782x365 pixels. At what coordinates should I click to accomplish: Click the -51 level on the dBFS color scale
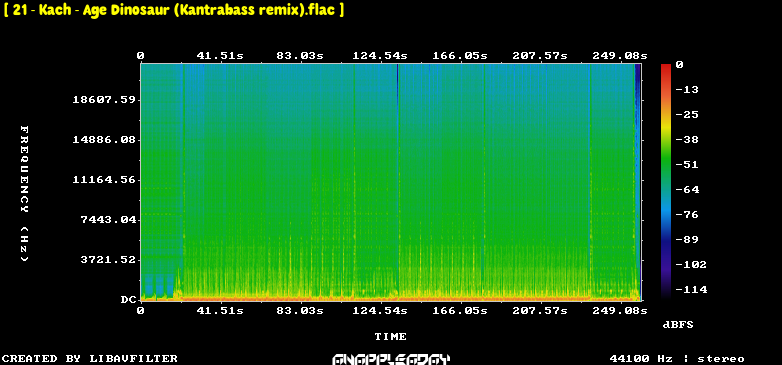tap(686, 165)
